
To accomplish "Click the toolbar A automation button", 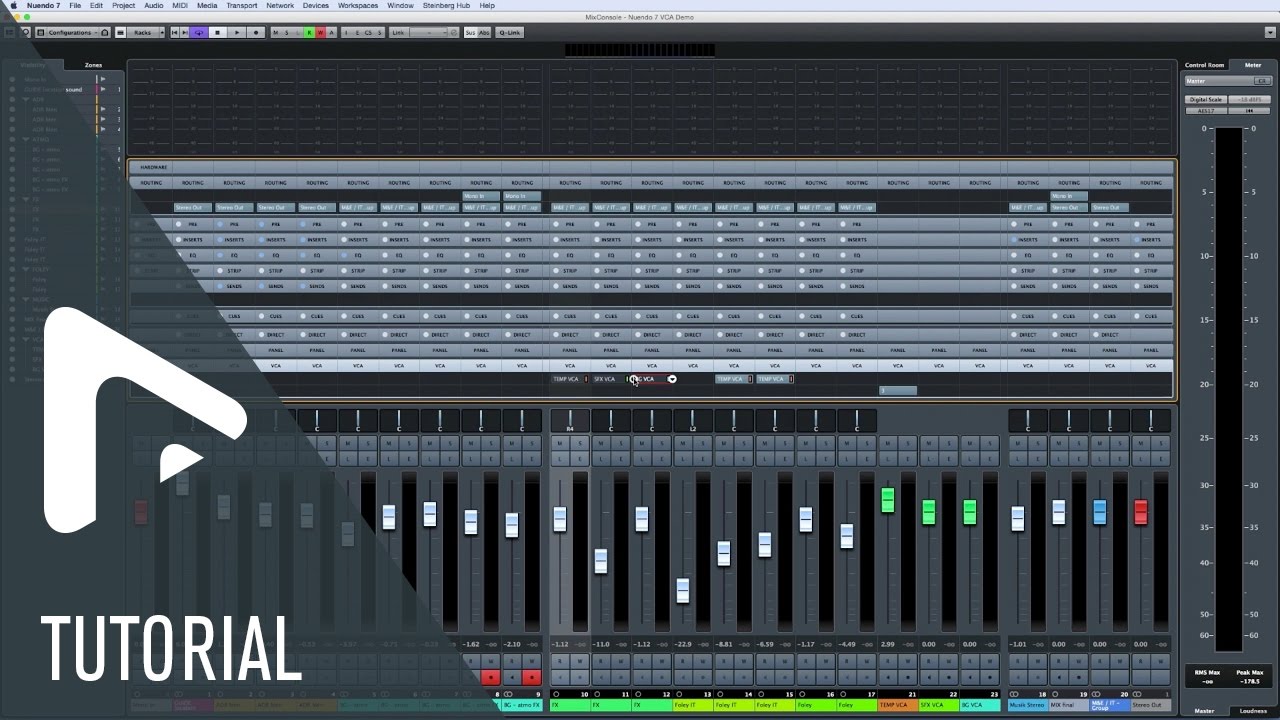I will [331, 33].
